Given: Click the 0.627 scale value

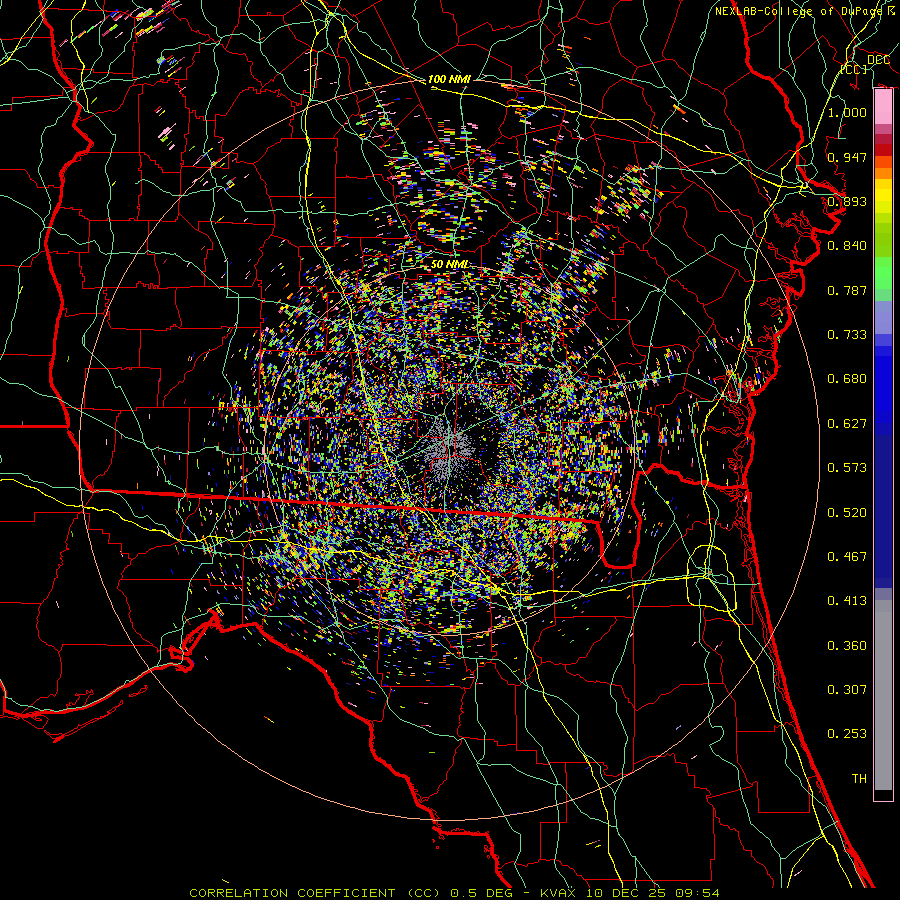Looking at the screenshot, I should (847, 424).
